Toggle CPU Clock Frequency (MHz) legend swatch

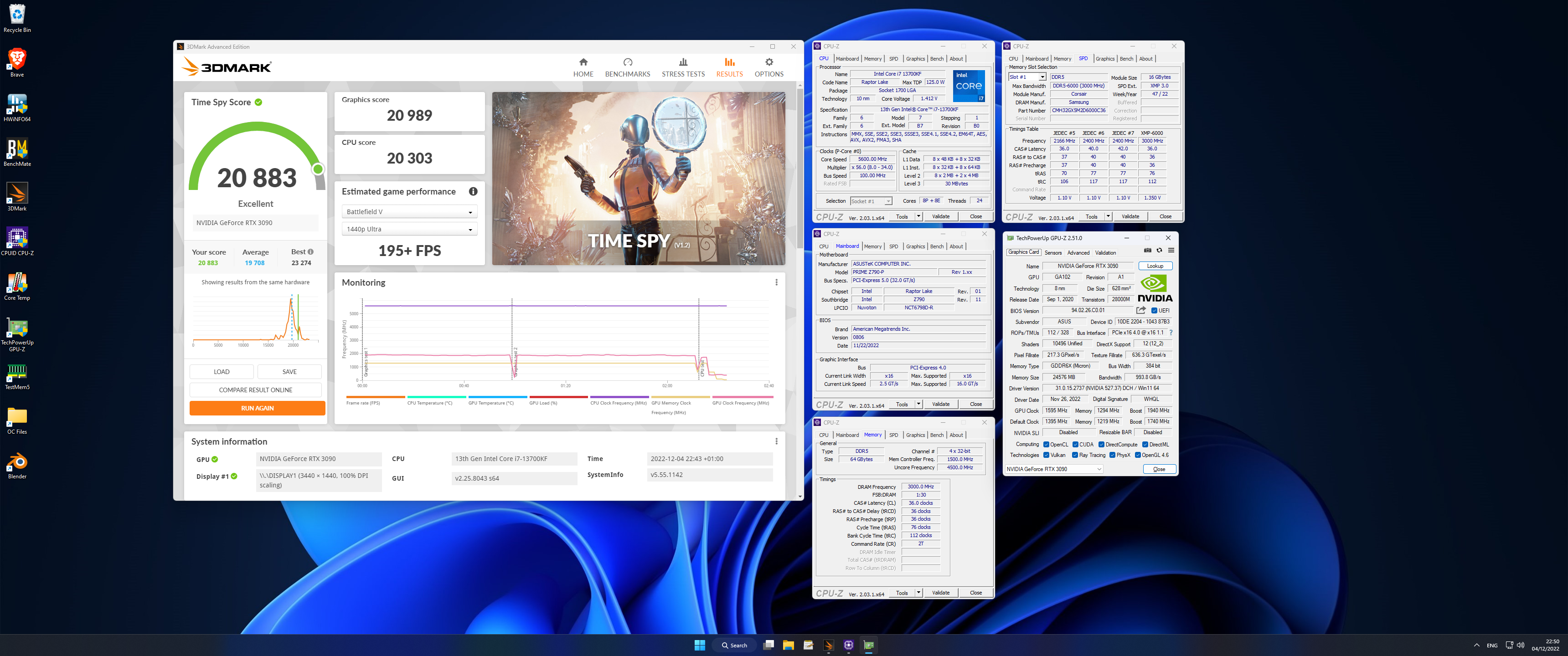(619, 397)
